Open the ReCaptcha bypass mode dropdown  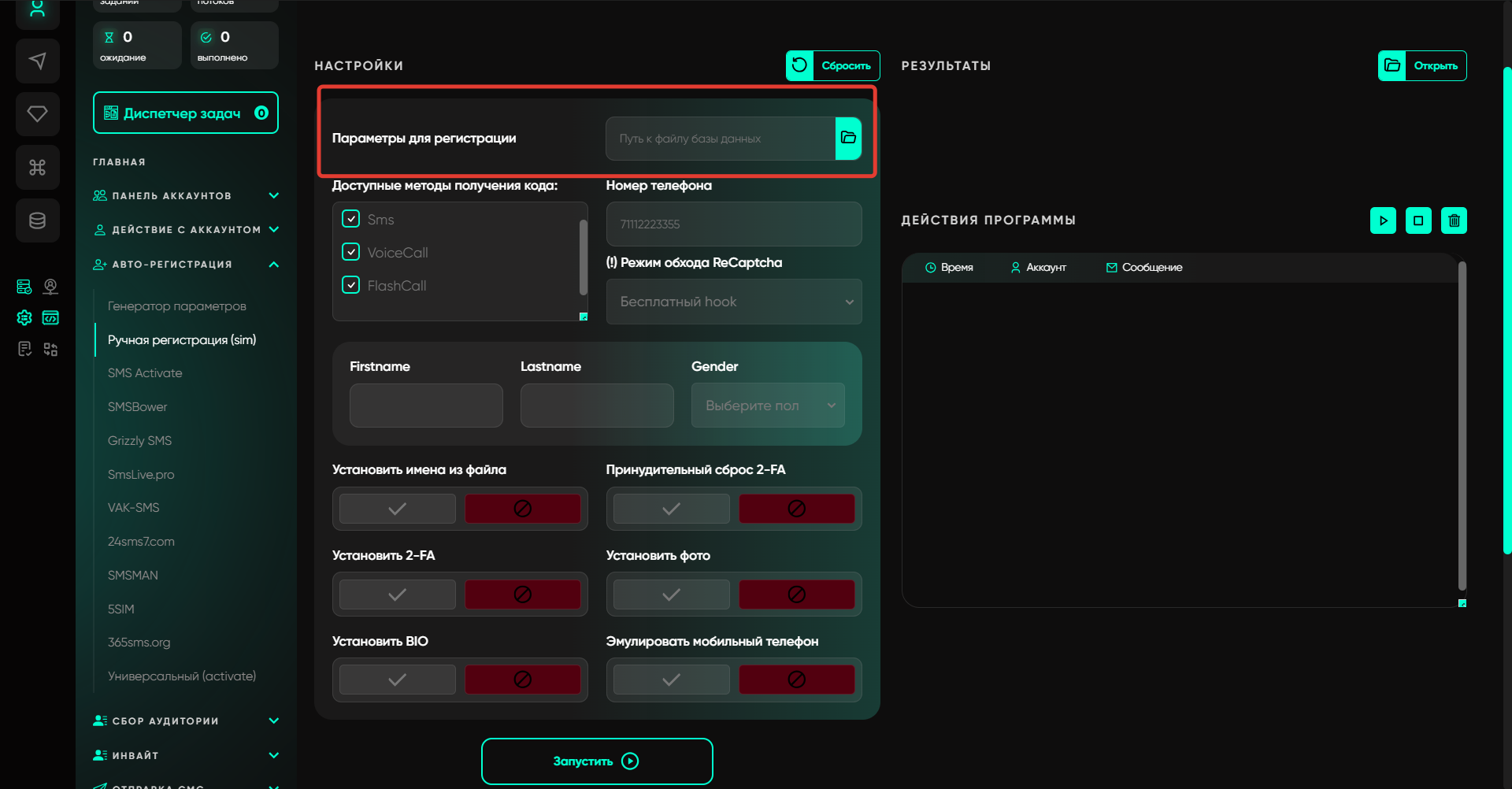pos(733,302)
